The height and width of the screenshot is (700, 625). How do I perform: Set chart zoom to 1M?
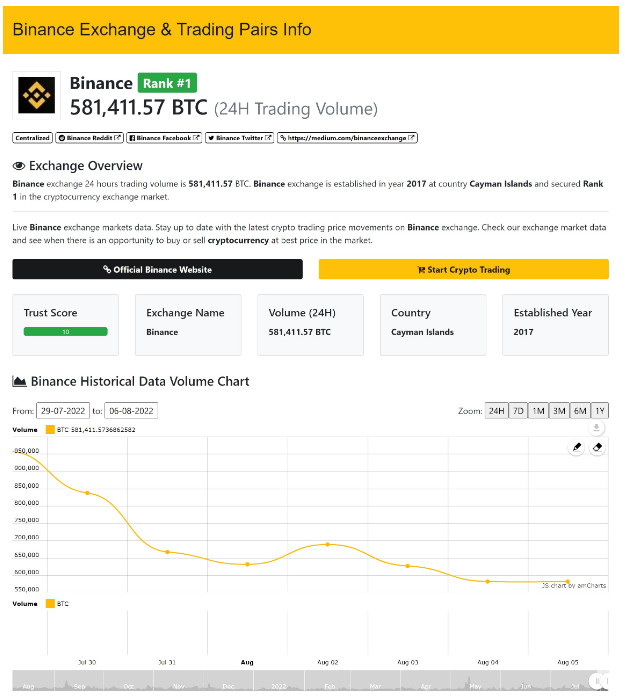click(538, 411)
